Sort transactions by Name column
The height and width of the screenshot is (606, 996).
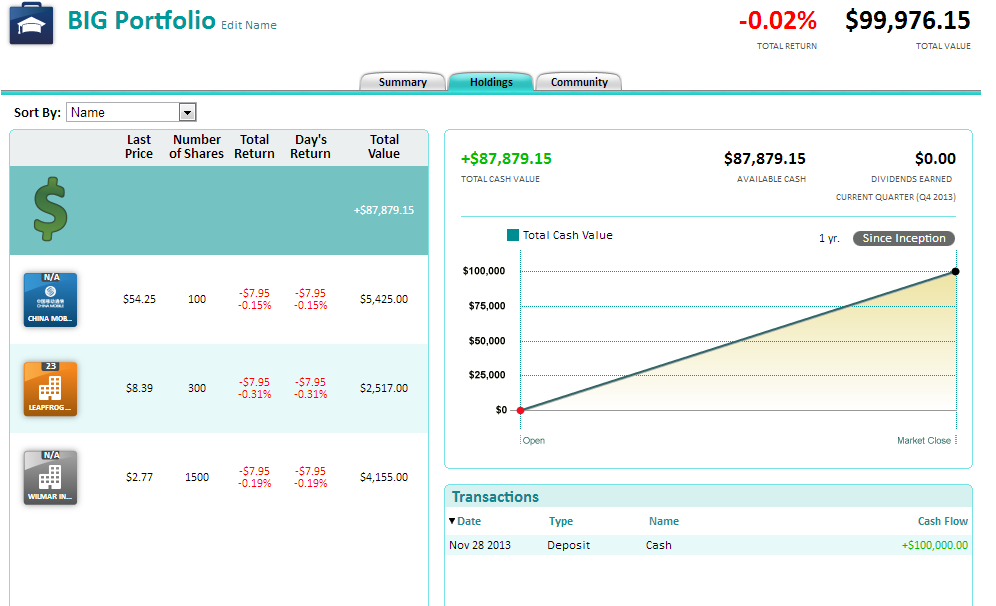point(663,521)
